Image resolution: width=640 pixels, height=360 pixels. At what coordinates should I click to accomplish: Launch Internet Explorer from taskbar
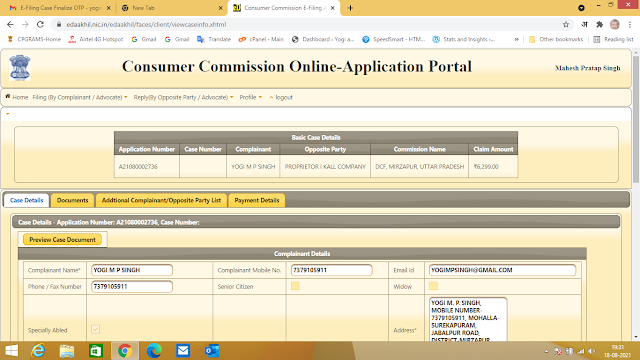38,351
